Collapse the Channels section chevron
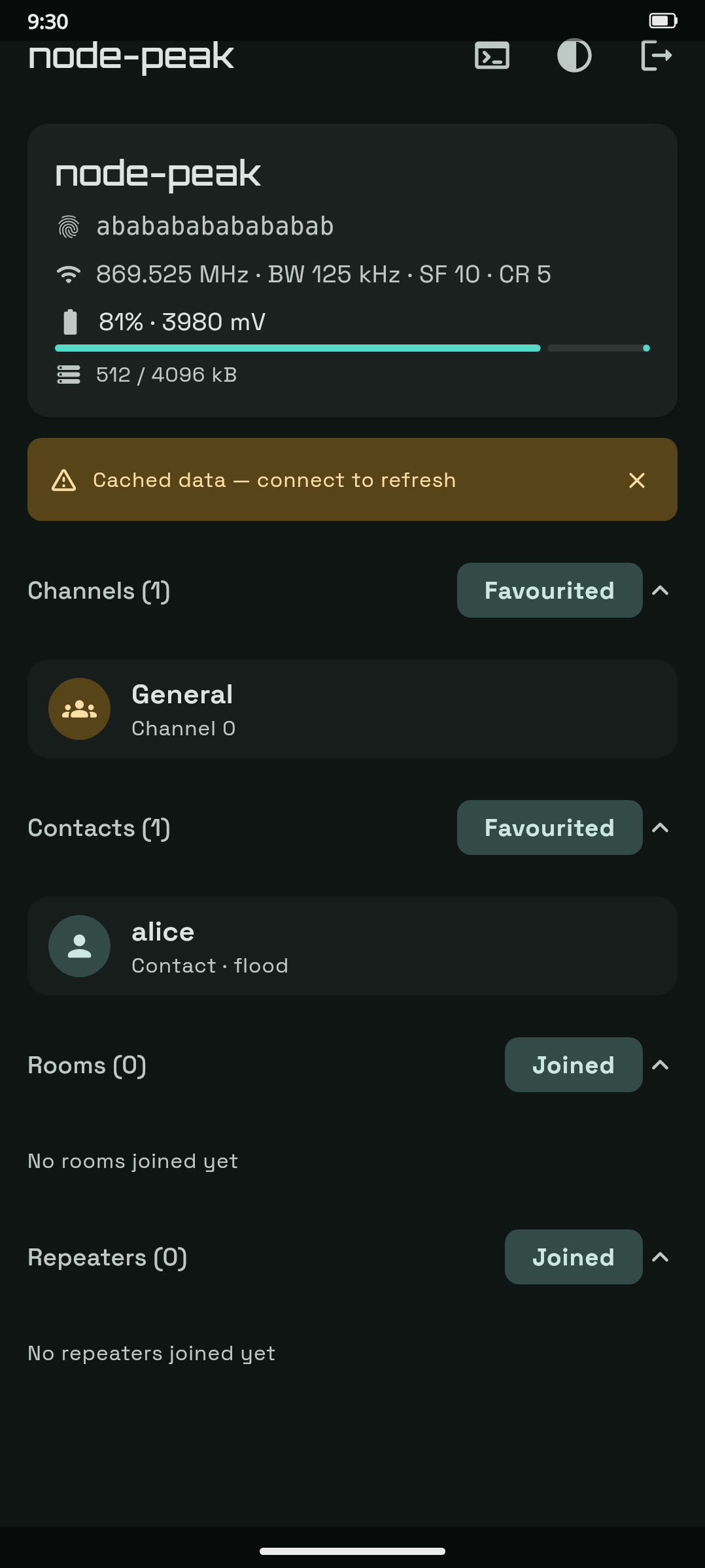This screenshot has width=705, height=1568. [661, 591]
